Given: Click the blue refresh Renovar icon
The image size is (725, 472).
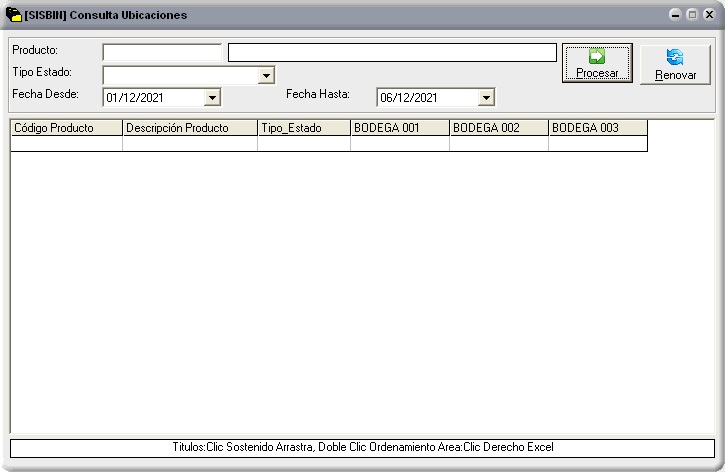Looking at the screenshot, I should click(x=675, y=58).
